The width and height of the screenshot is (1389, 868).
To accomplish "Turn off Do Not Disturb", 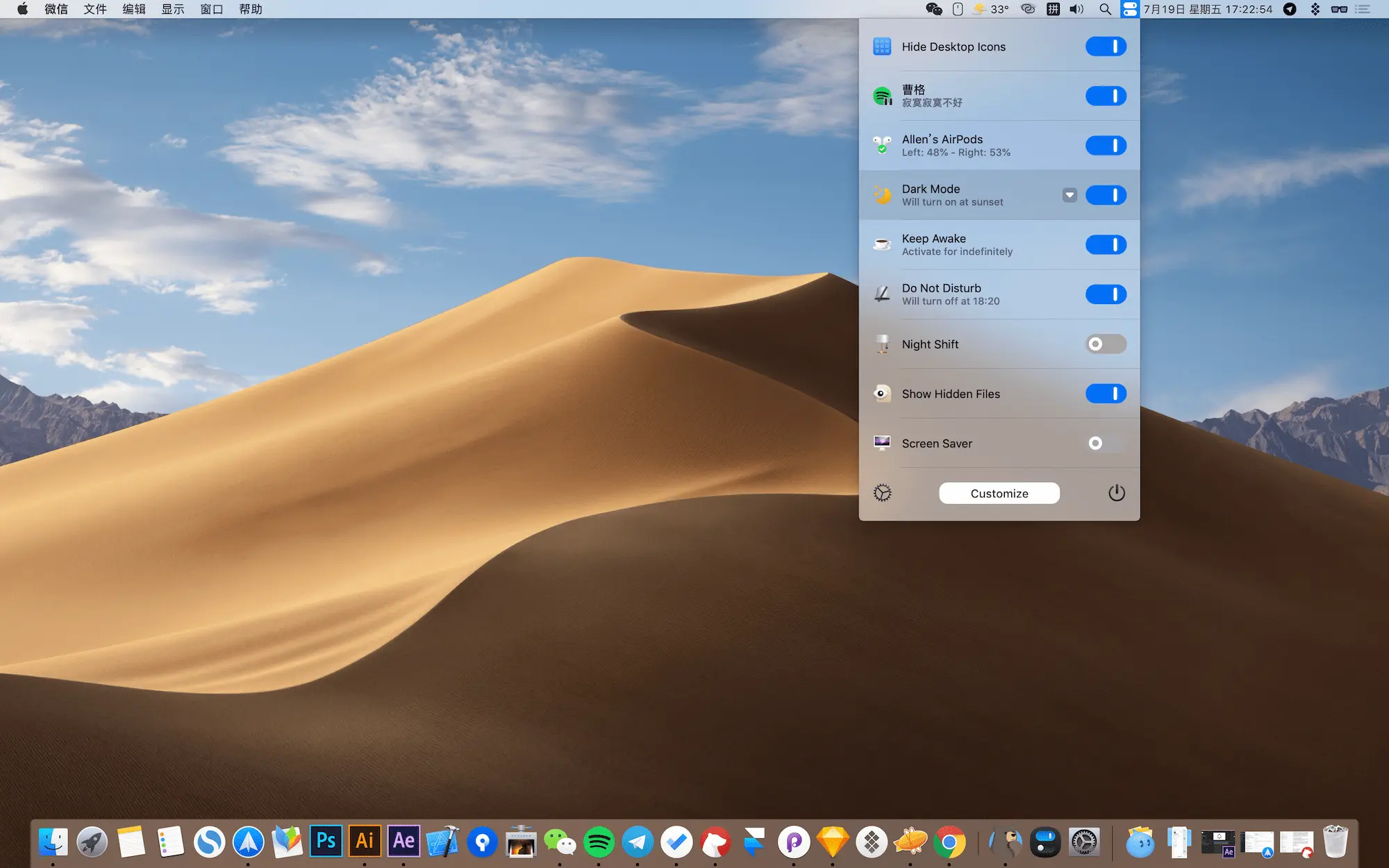I will click(x=1106, y=294).
